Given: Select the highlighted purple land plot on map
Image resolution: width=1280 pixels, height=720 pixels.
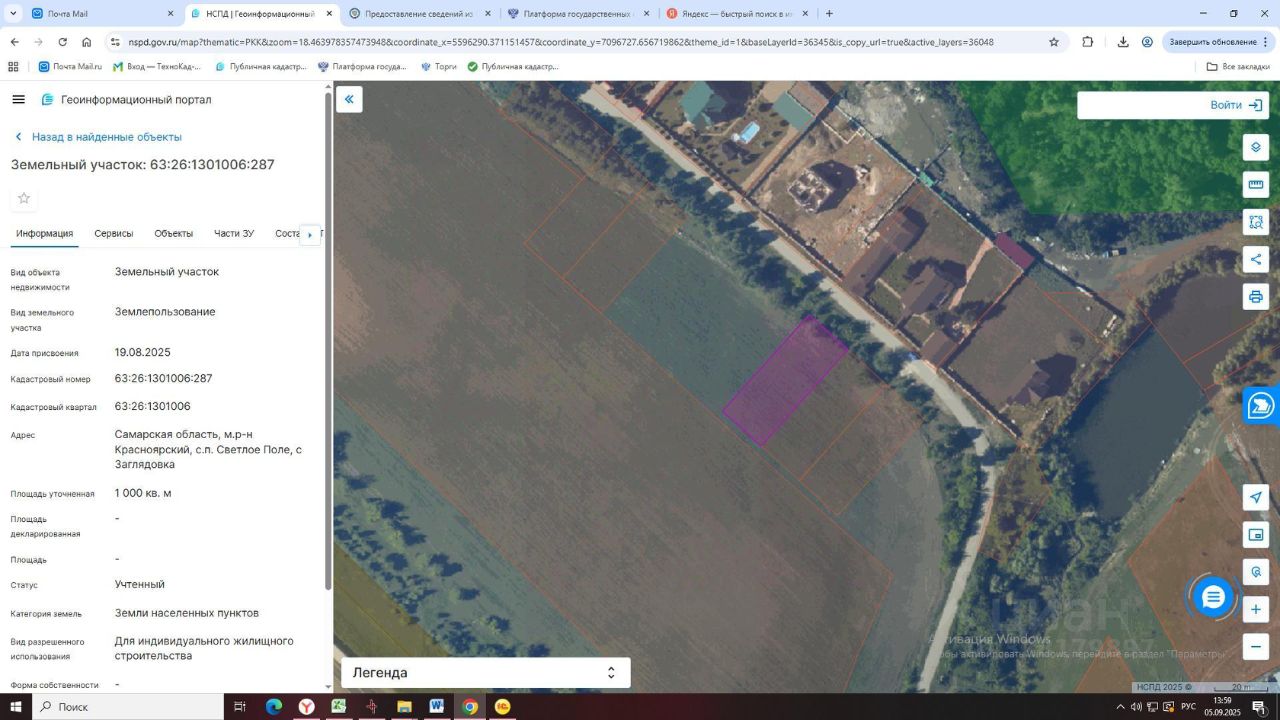Looking at the screenshot, I should point(786,381).
